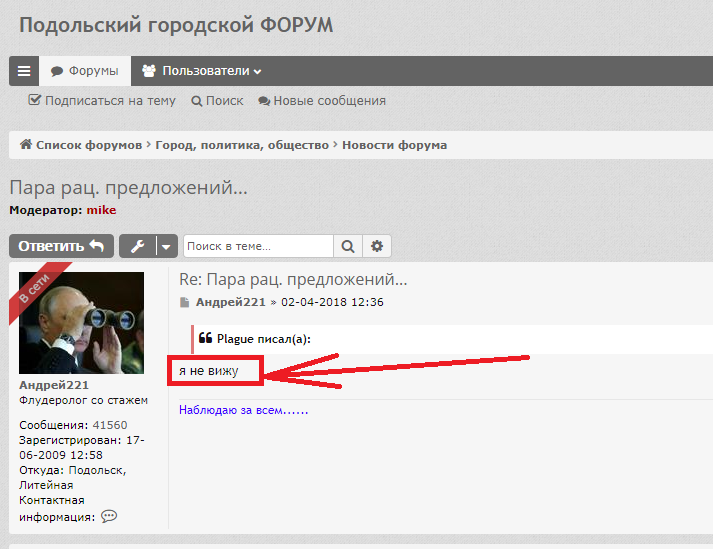Viewport: 713px width, 549px height.
Task: Click home icon in forum list breadcrumb
Action: (25, 145)
